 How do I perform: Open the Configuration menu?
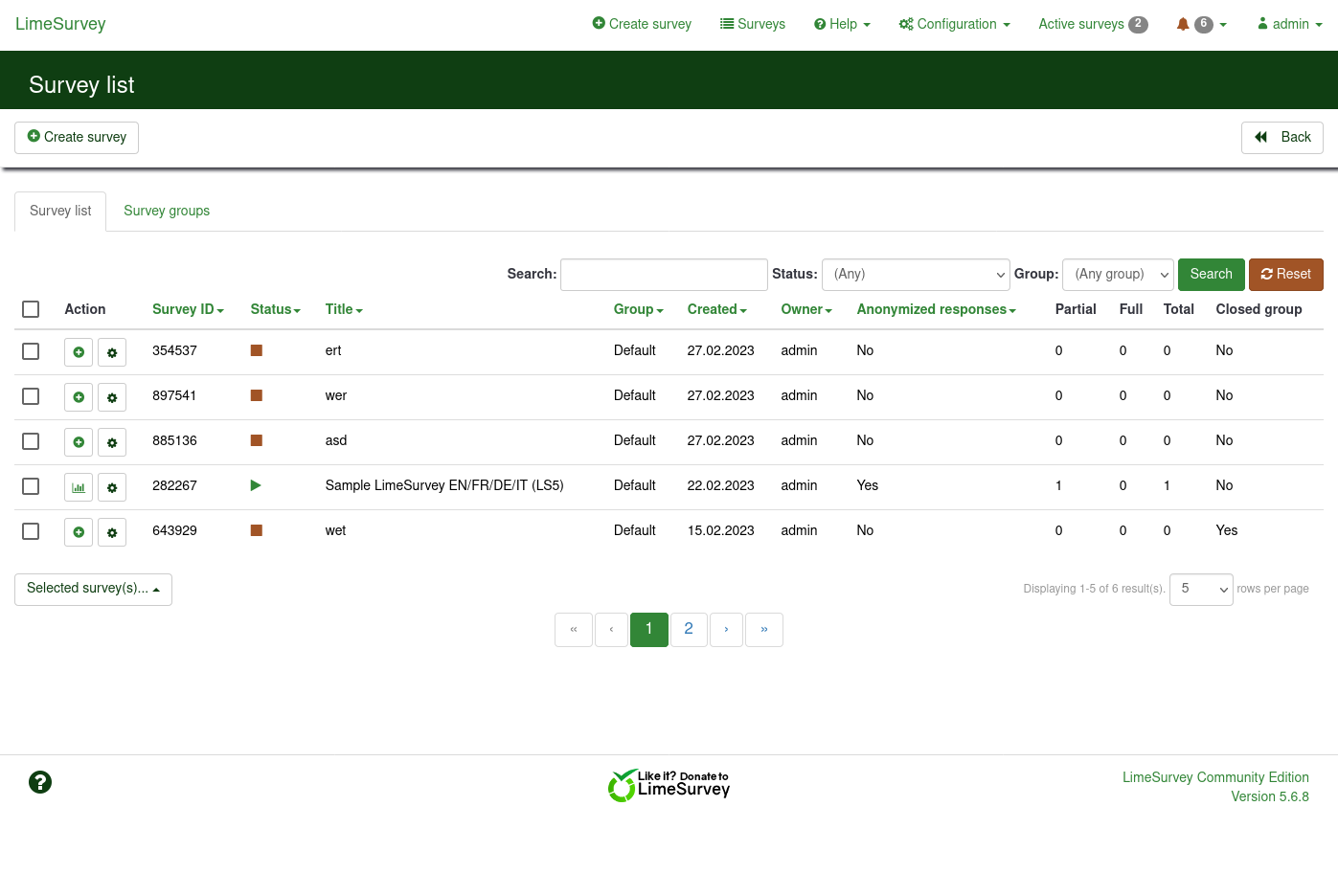955,25
